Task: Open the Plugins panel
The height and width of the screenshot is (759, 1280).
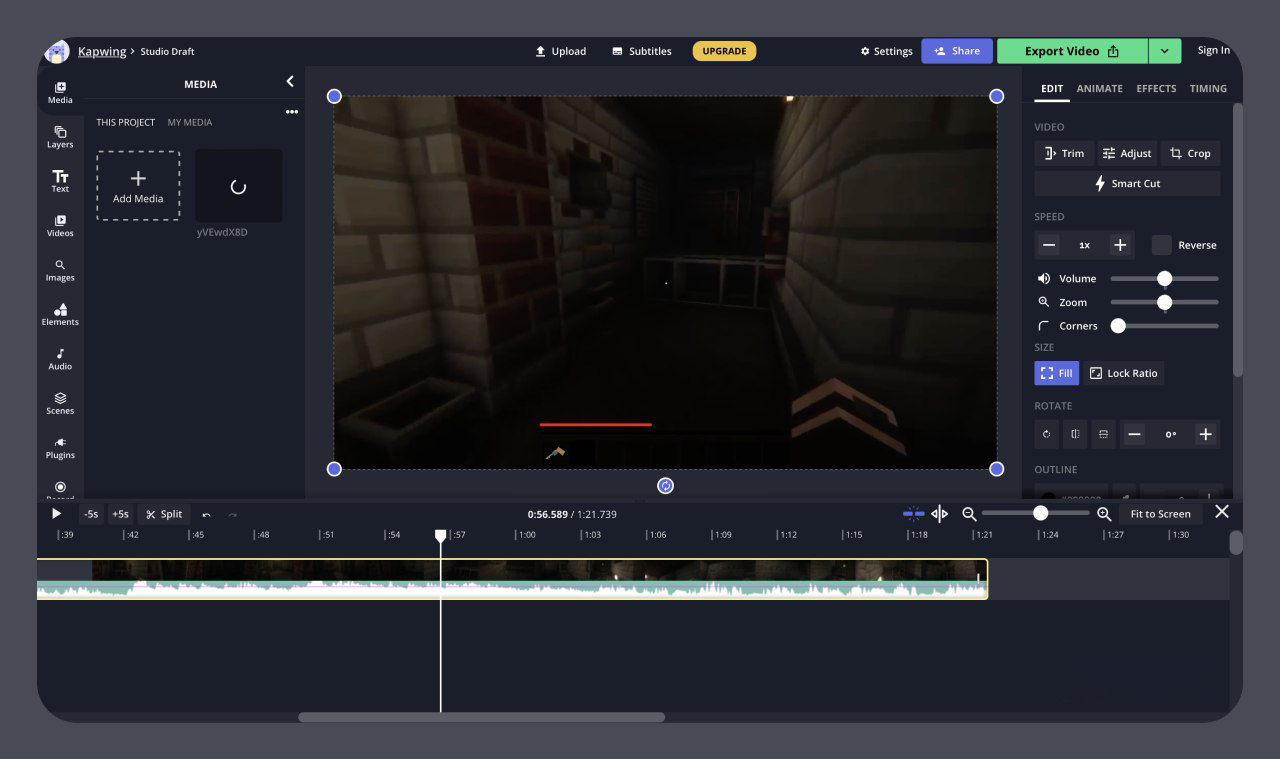Action: click(x=60, y=447)
